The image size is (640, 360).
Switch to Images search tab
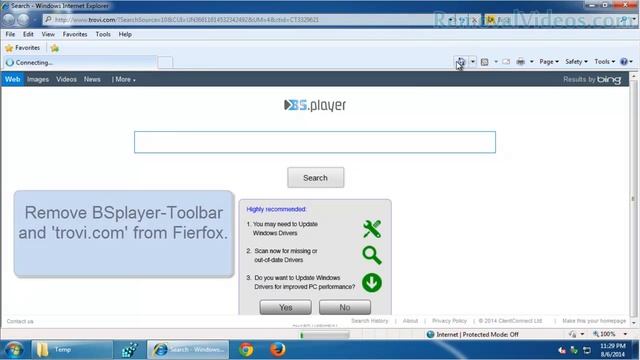pos(38,80)
